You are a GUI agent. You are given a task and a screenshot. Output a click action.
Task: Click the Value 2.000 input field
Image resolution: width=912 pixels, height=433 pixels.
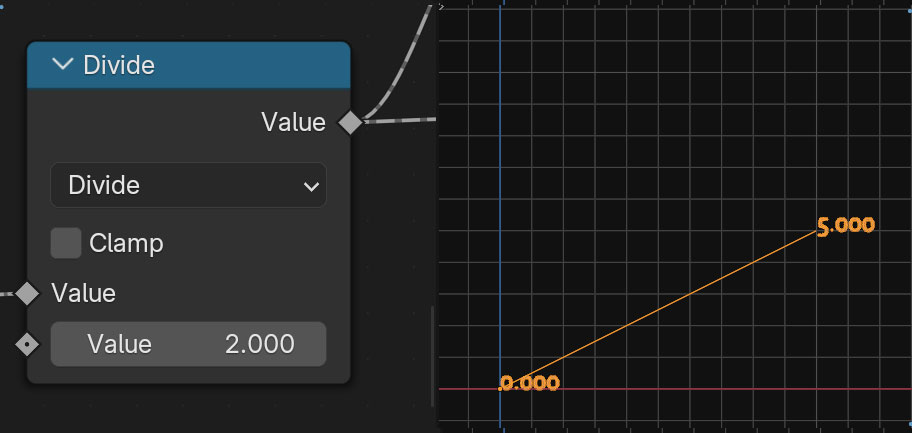[188, 345]
